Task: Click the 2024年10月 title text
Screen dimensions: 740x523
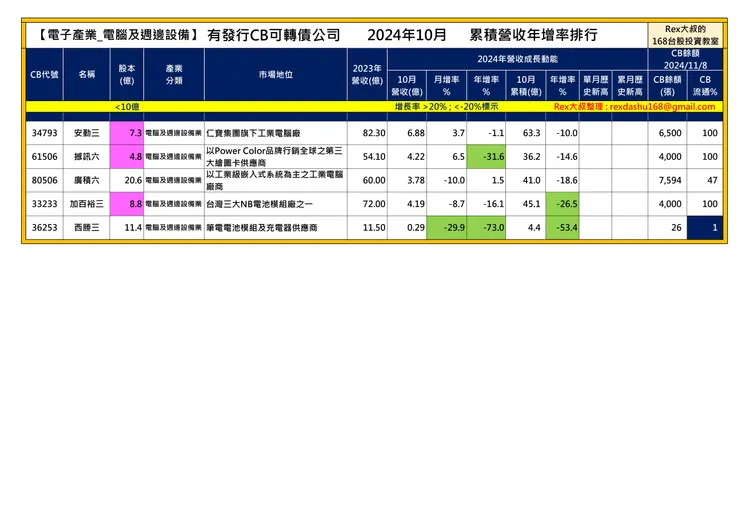Action: coord(407,35)
